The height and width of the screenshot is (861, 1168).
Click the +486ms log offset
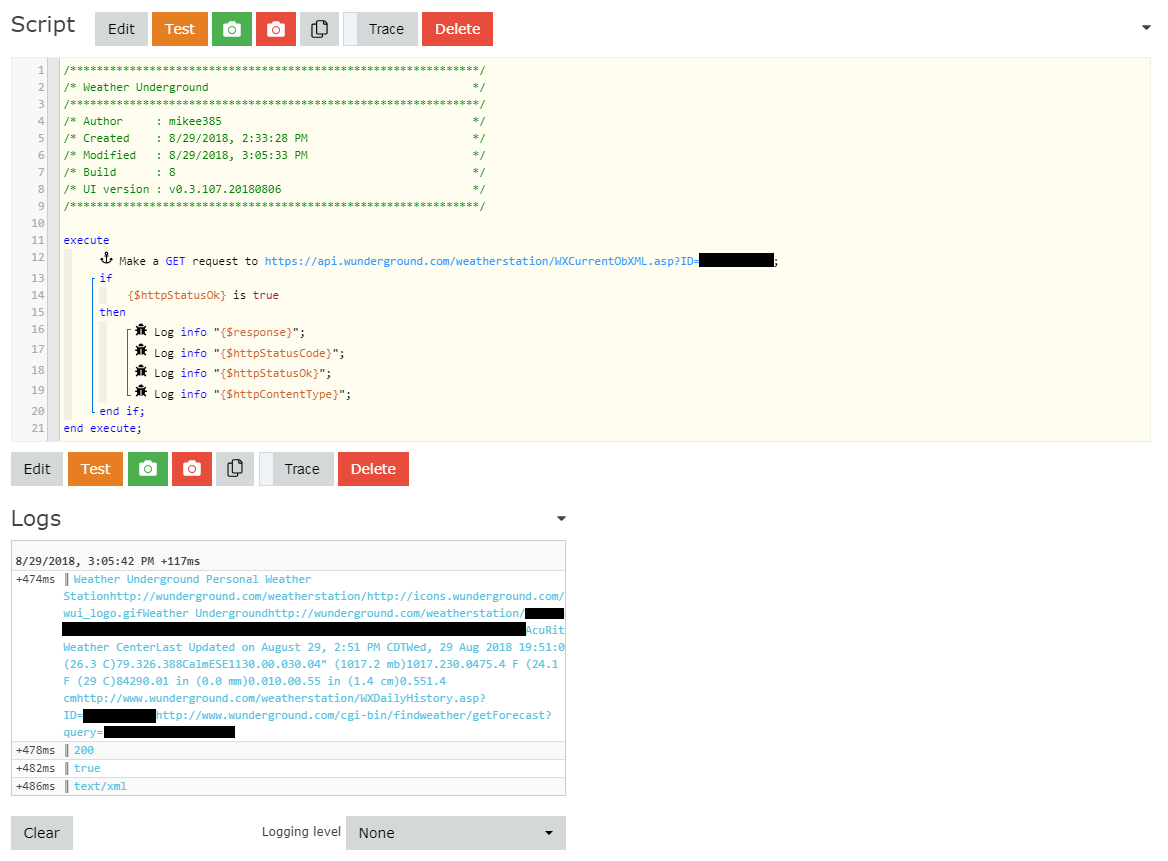(35, 787)
